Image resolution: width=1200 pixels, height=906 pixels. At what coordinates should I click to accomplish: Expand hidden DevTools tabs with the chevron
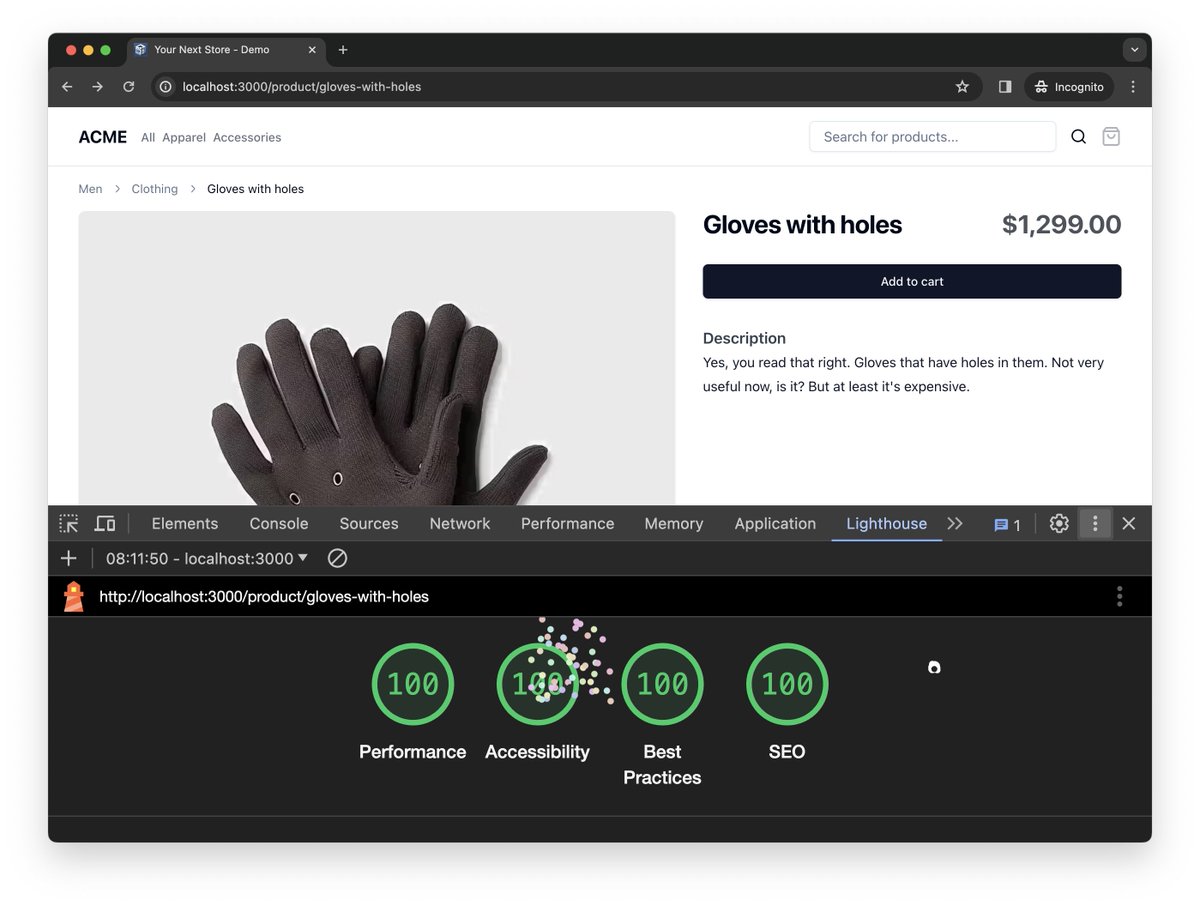[x=955, y=523]
